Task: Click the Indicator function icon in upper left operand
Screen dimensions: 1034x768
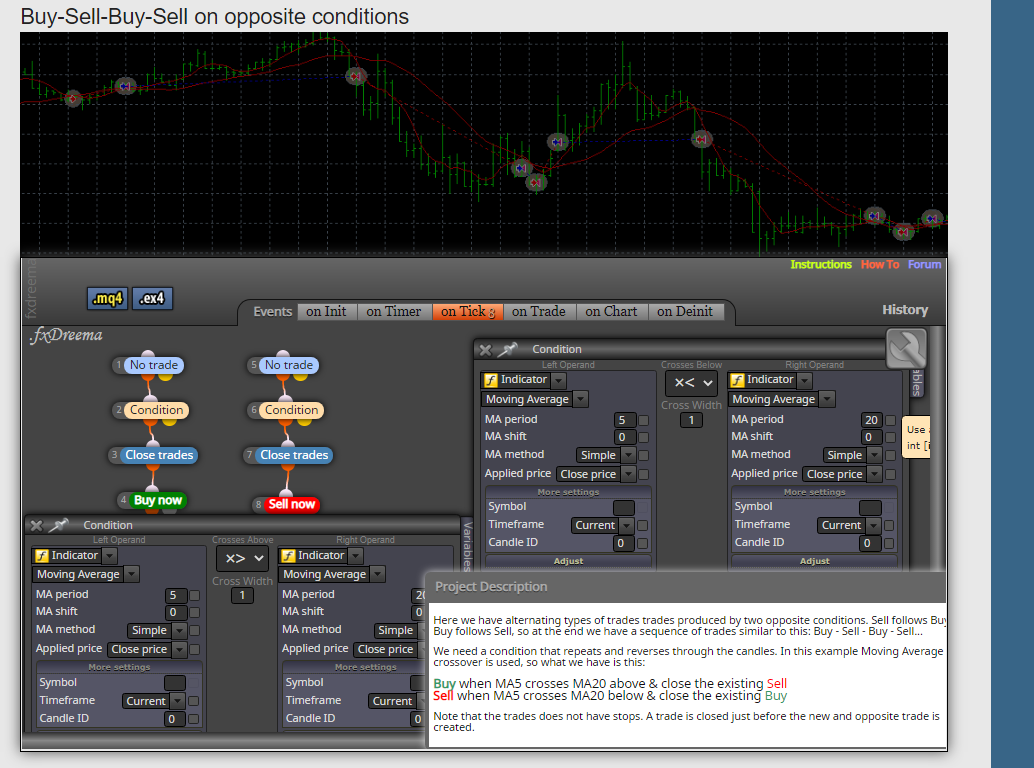Action: coord(490,380)
